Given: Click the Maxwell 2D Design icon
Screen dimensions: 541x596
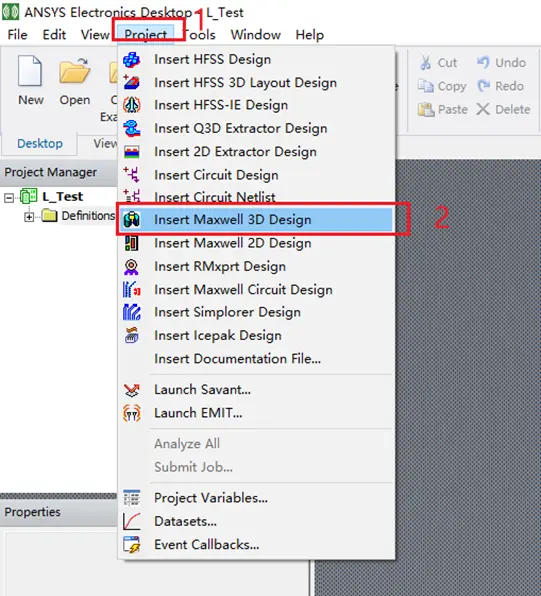Looking at the screenshot, I should click(132, 243).
